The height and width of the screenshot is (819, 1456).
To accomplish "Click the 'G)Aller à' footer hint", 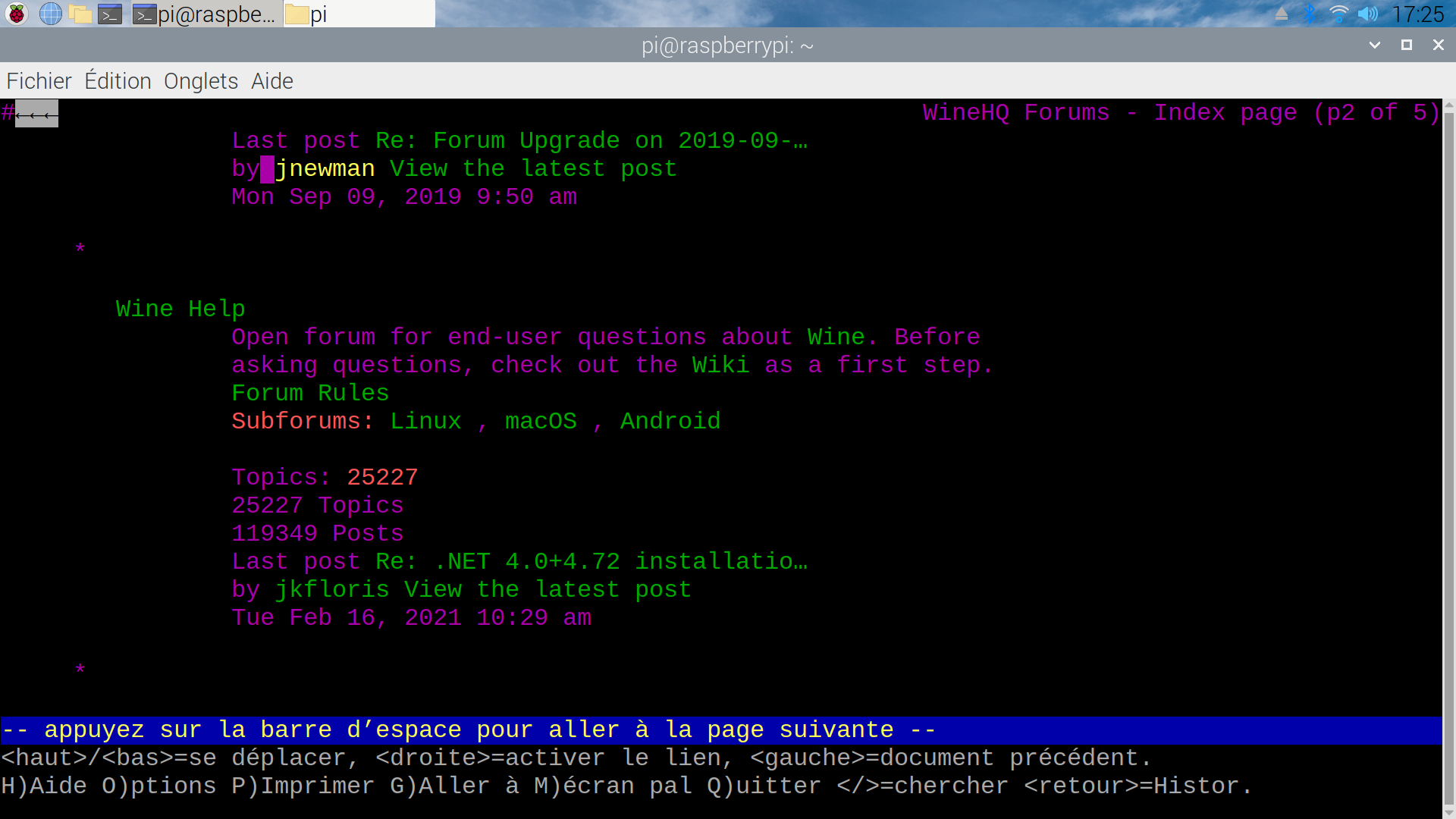I will tap(454, 786).
